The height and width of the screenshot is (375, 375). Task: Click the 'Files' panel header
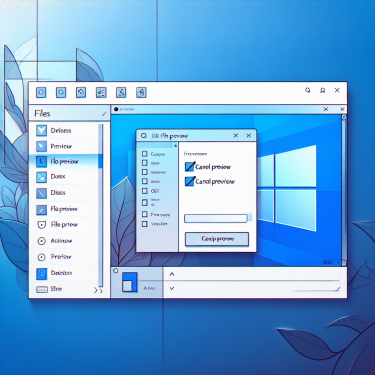tap(70, 114)
